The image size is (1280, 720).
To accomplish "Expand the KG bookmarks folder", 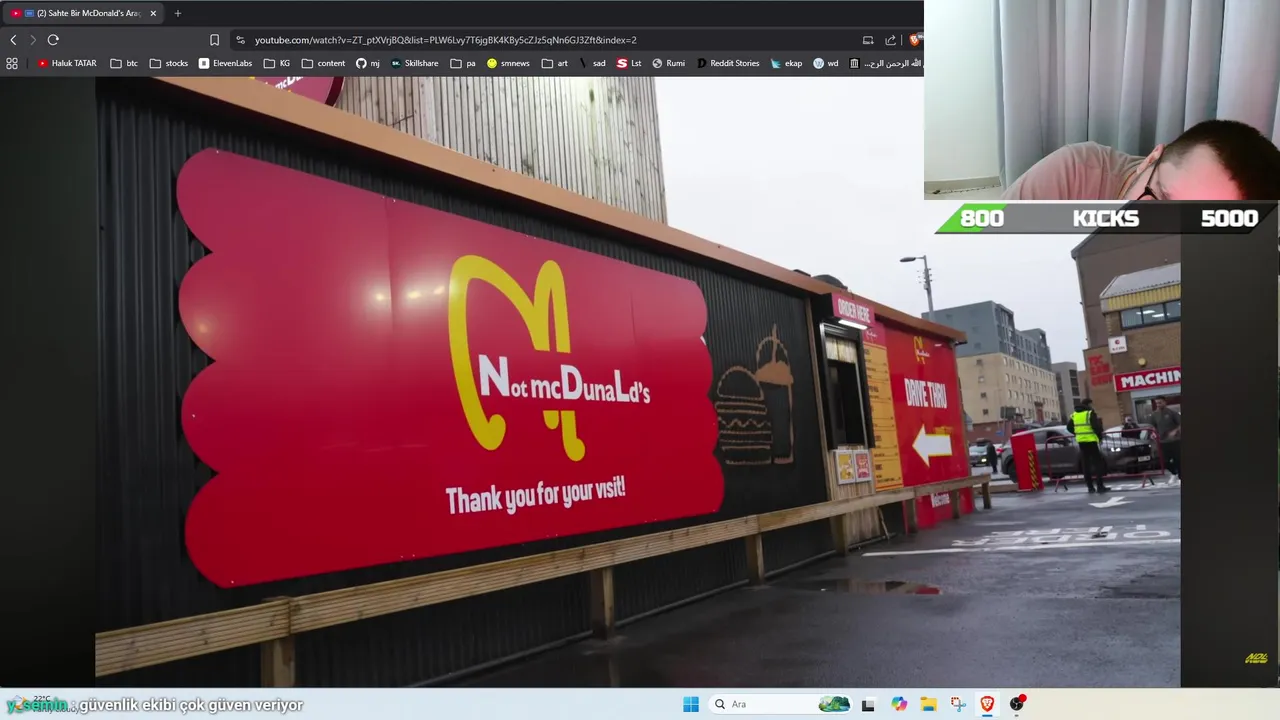I will [277, 63].
